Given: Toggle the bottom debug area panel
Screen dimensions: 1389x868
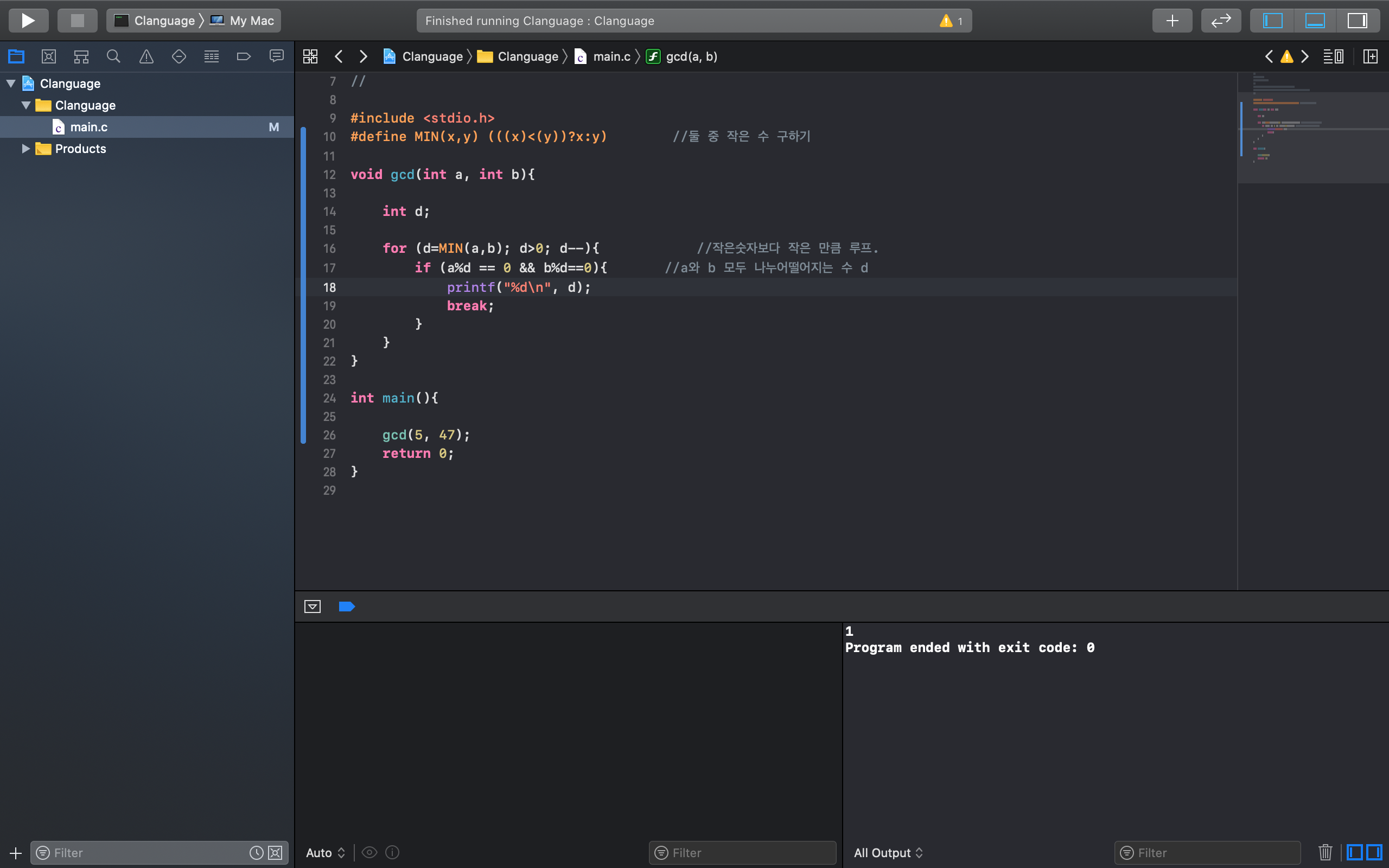Looking at the screenshot, I should [1315, 21].
